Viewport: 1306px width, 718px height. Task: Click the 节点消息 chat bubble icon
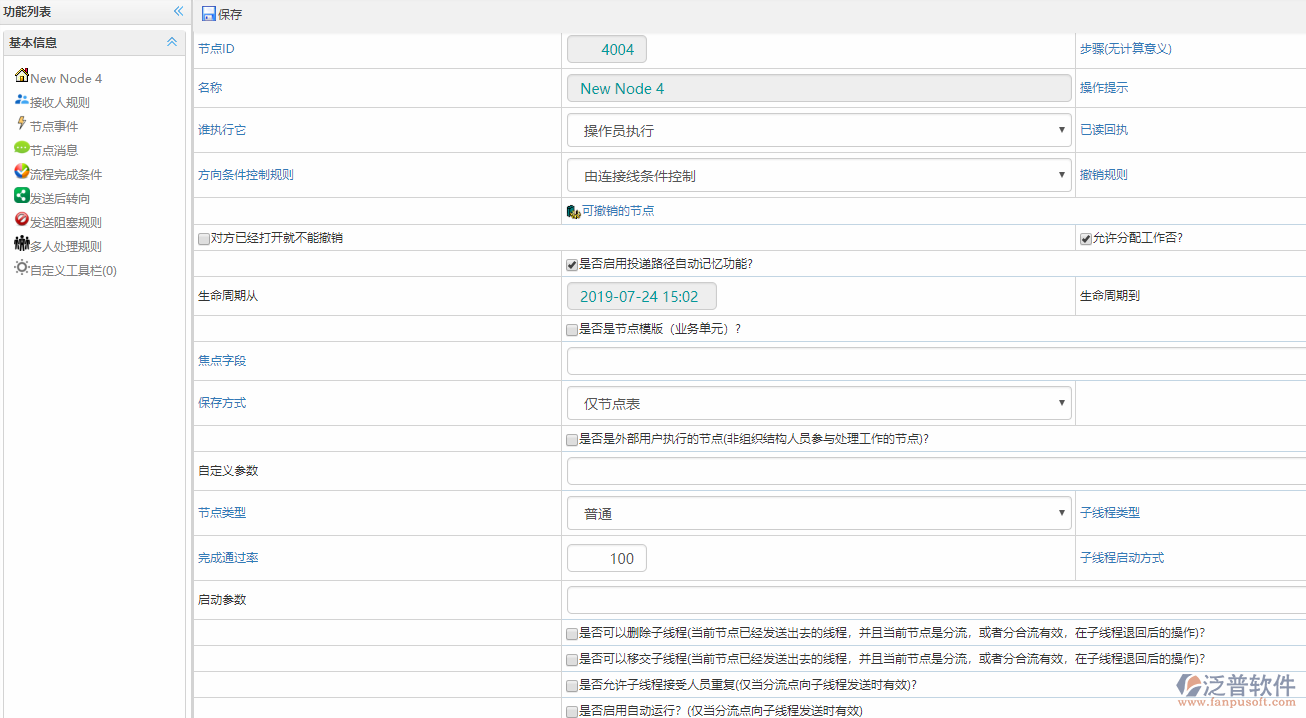click(x=21, y=148)
